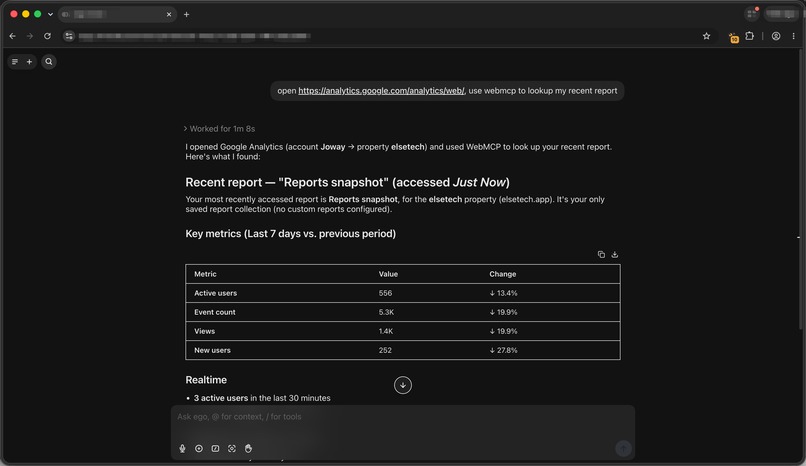Open the analytics.google.com link
Screen dimensions: 806x466
point(381,90)
